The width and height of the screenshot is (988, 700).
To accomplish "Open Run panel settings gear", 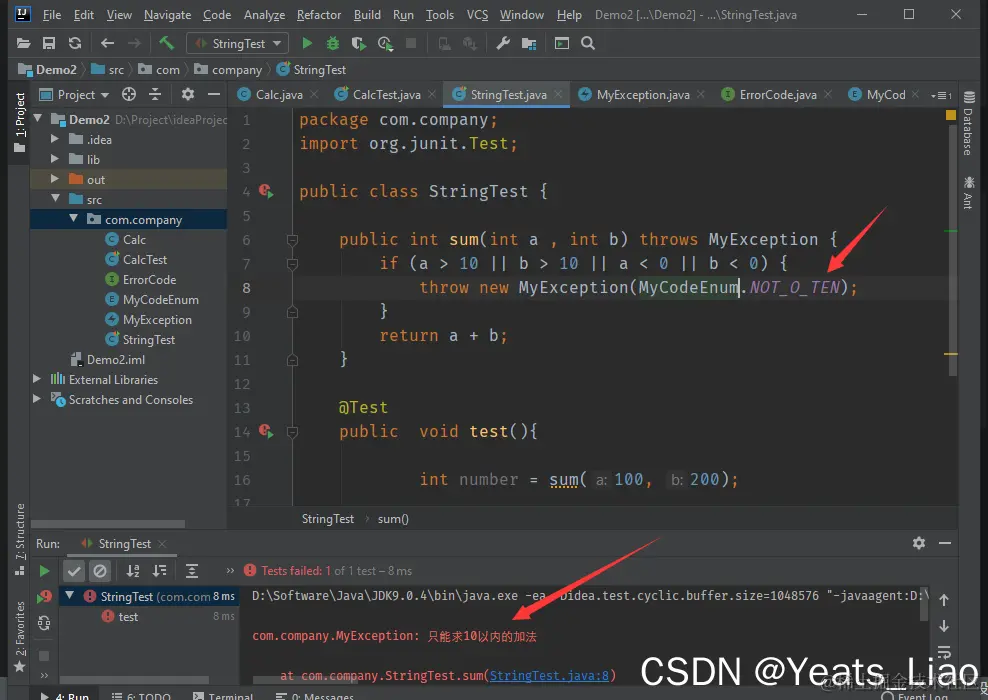I will coord(919,543).
